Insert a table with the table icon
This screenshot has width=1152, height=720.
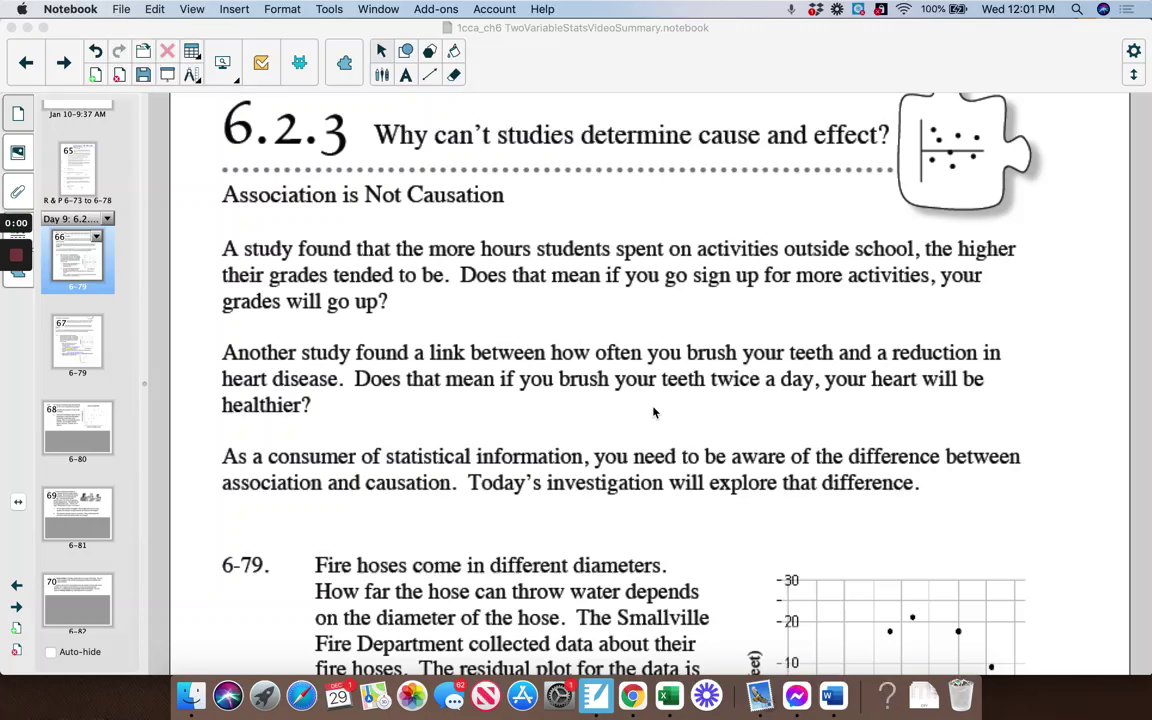coord(192,51)
